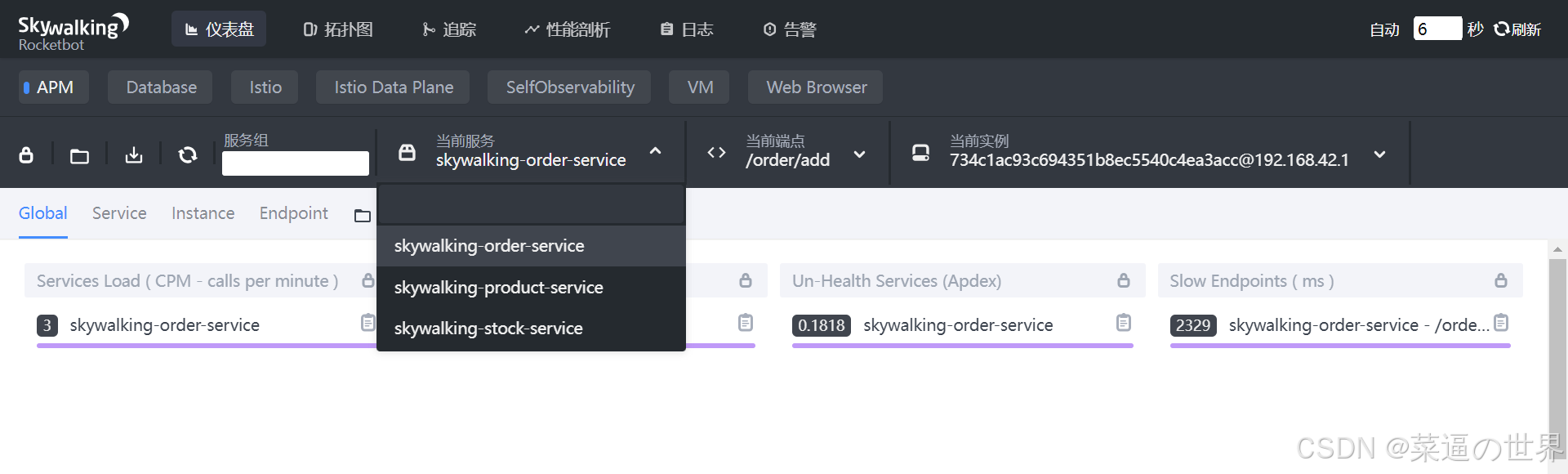
Task: Switch to the Service tab
Action: [x=119, y=213]
